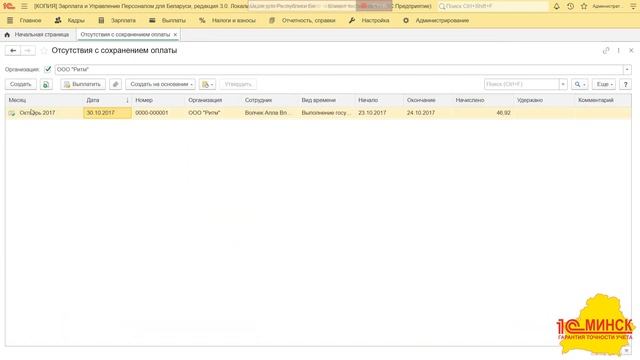Open the Администрирование section
The image size is (640, 360).
pos(436,20)
